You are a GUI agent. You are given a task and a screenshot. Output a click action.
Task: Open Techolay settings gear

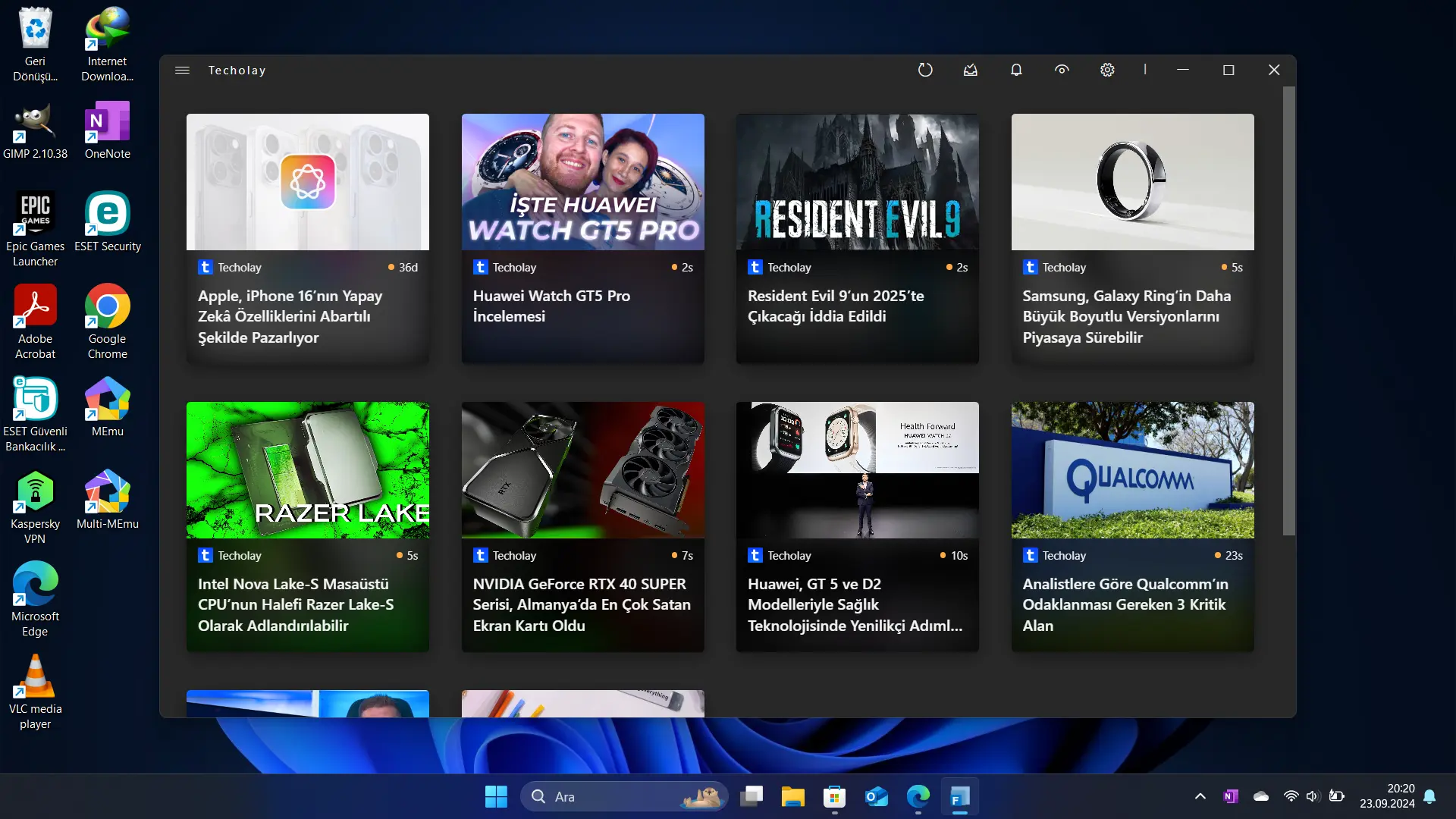pos(1107,70)
